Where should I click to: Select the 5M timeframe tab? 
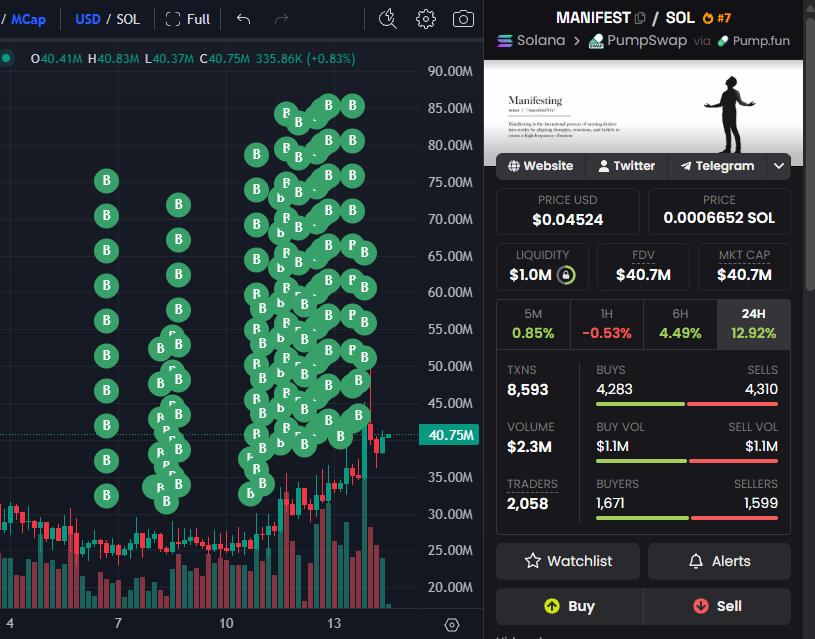coord(533,324)
